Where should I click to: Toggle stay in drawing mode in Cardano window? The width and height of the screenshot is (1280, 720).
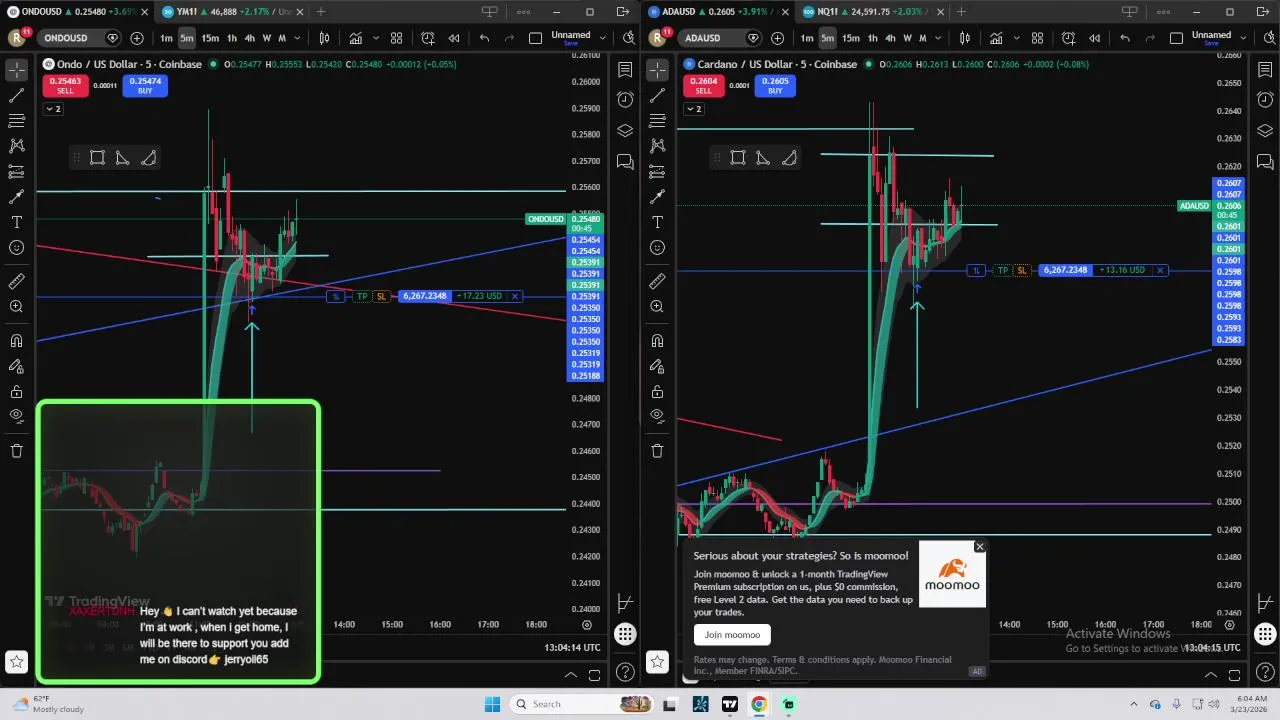657,367
